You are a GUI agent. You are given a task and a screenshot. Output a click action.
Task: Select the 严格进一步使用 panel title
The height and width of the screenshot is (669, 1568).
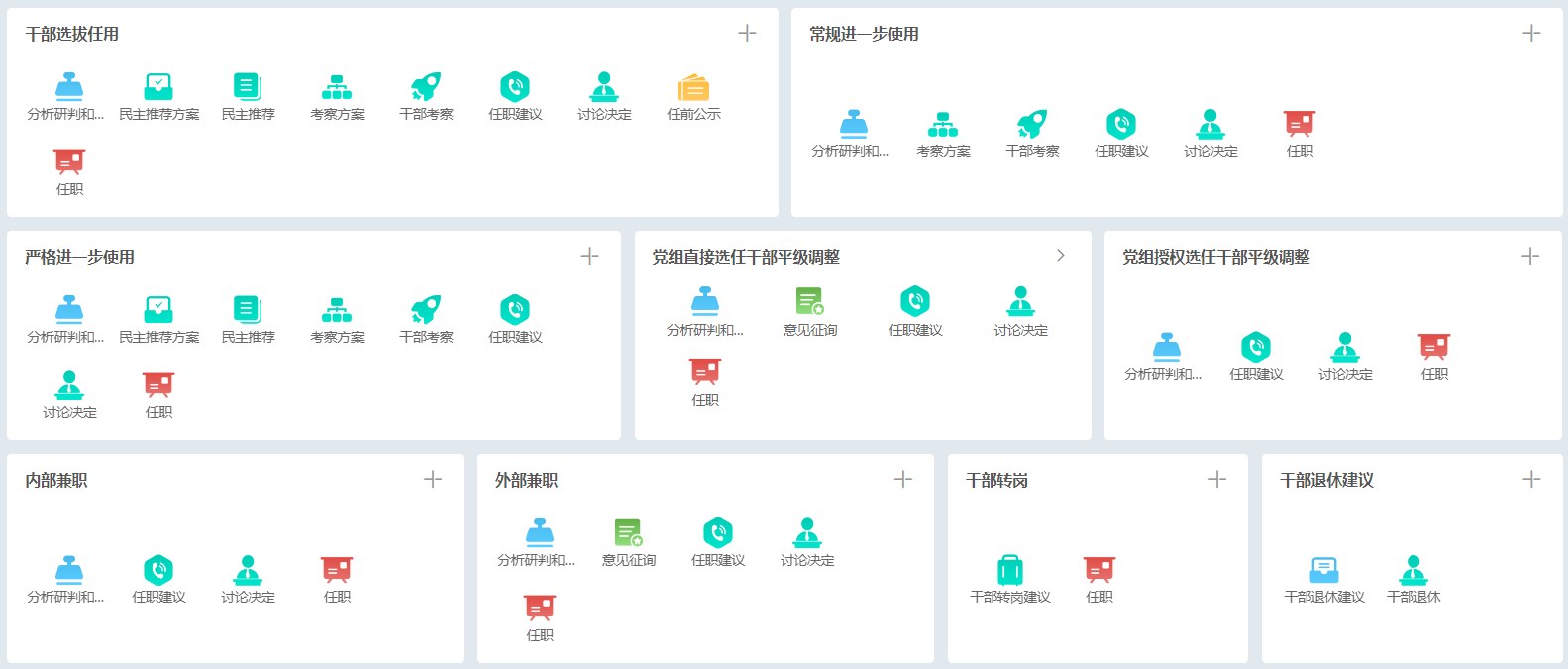pyautogui.click(x=80, y=257)
